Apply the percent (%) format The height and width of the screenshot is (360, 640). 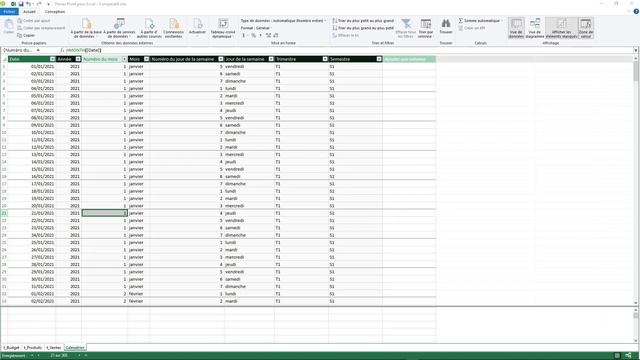pyautogui.click(x=253, y=36)
